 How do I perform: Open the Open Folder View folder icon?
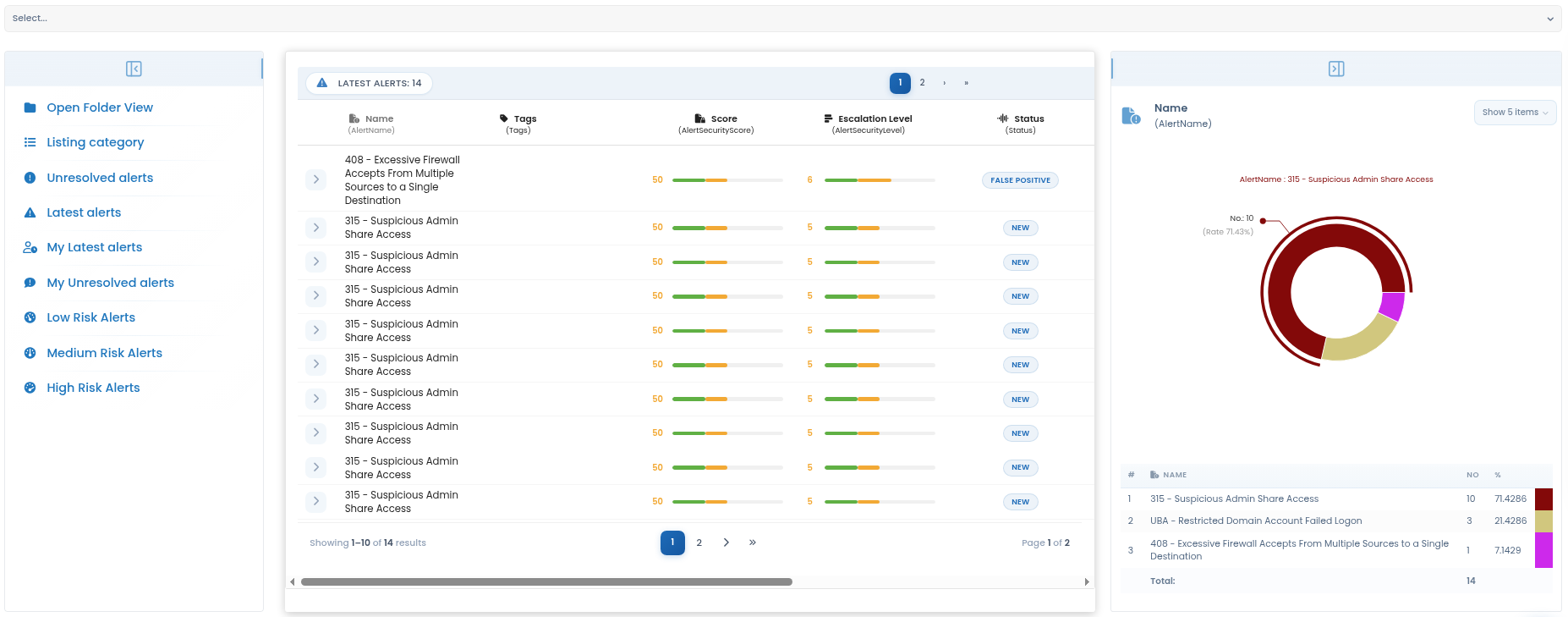[x=30, y=107]
